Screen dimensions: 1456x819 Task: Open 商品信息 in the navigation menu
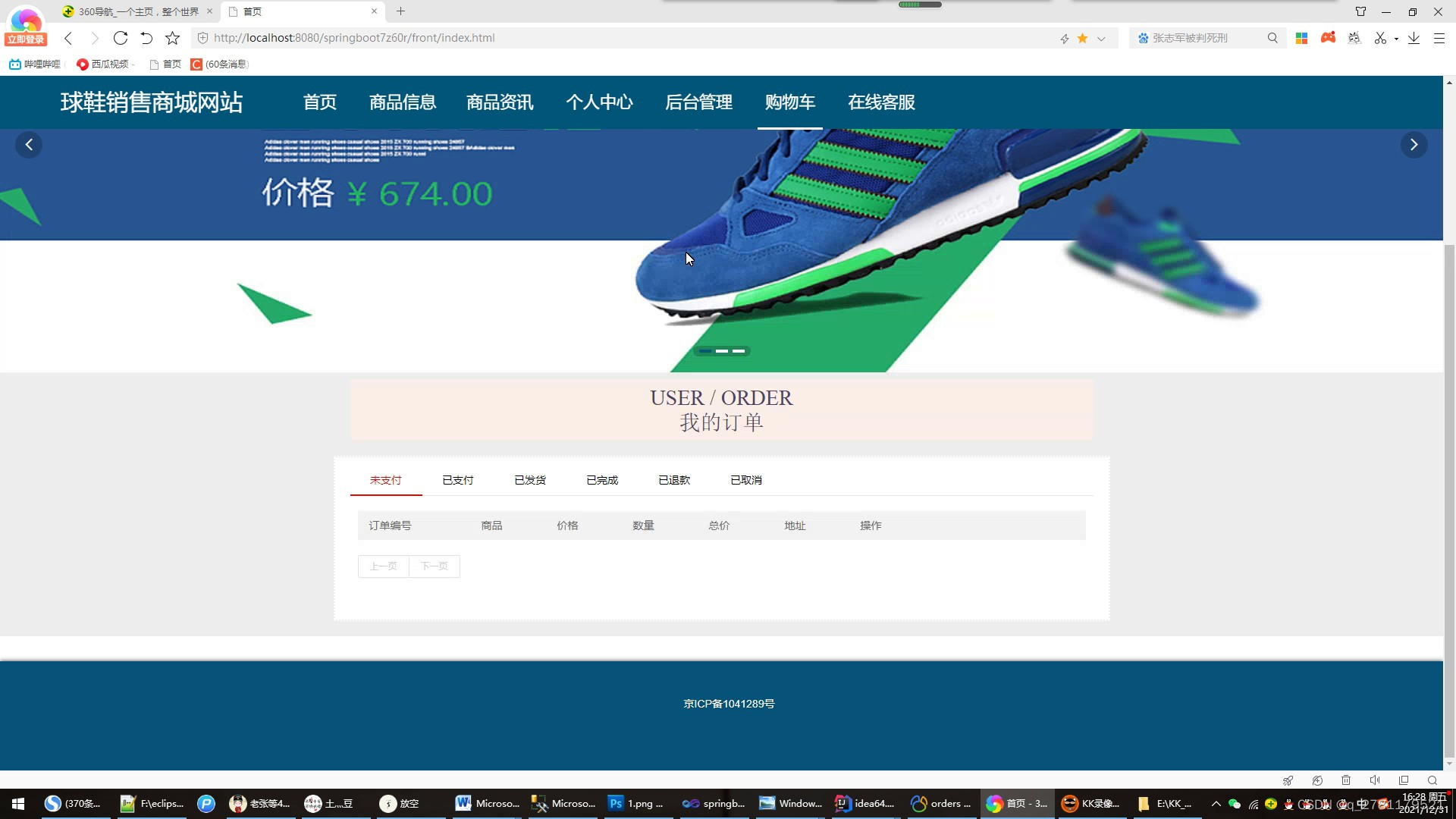[x=403, y=102]
